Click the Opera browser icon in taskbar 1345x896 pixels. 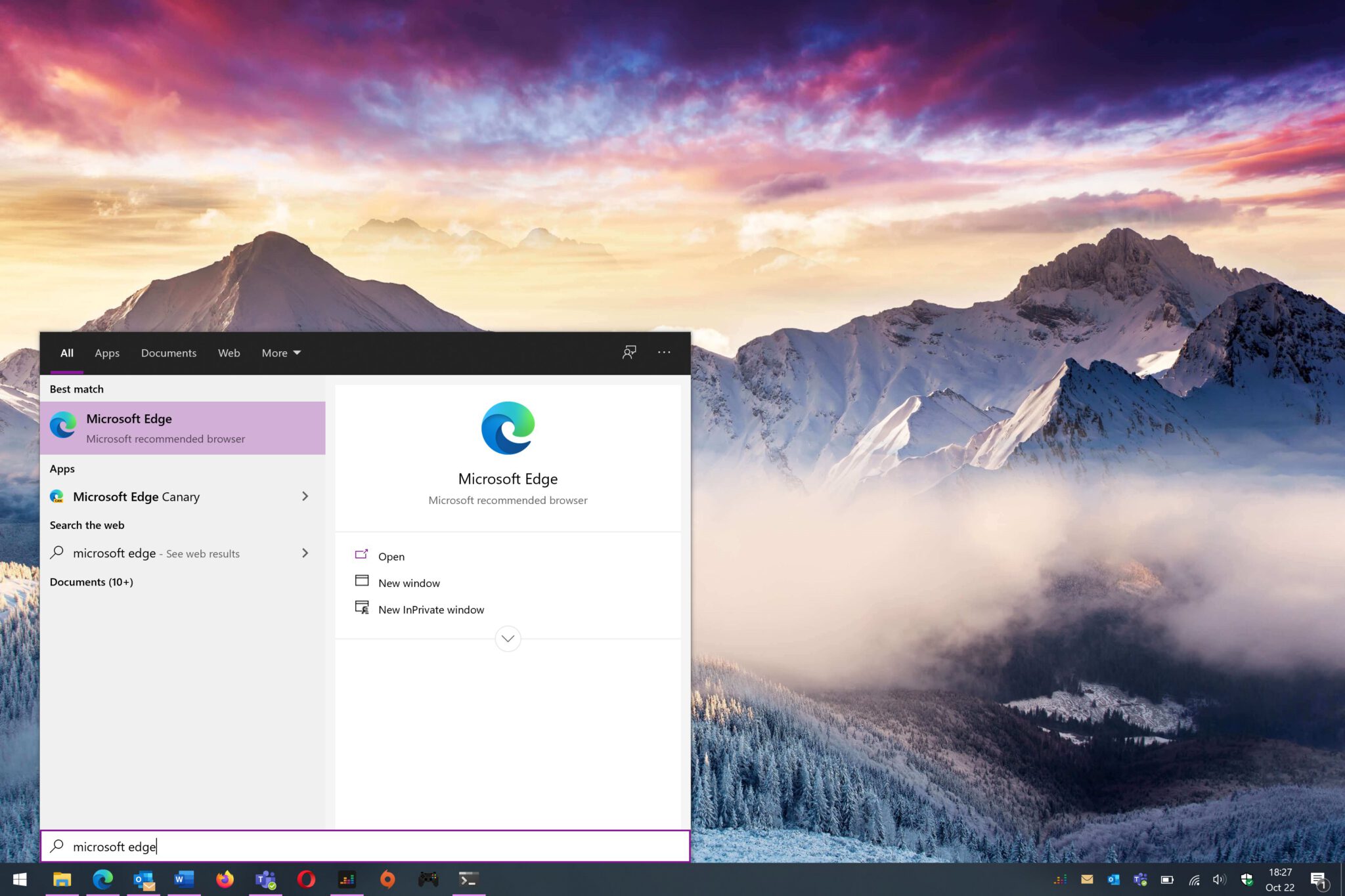tap(306, 879)
